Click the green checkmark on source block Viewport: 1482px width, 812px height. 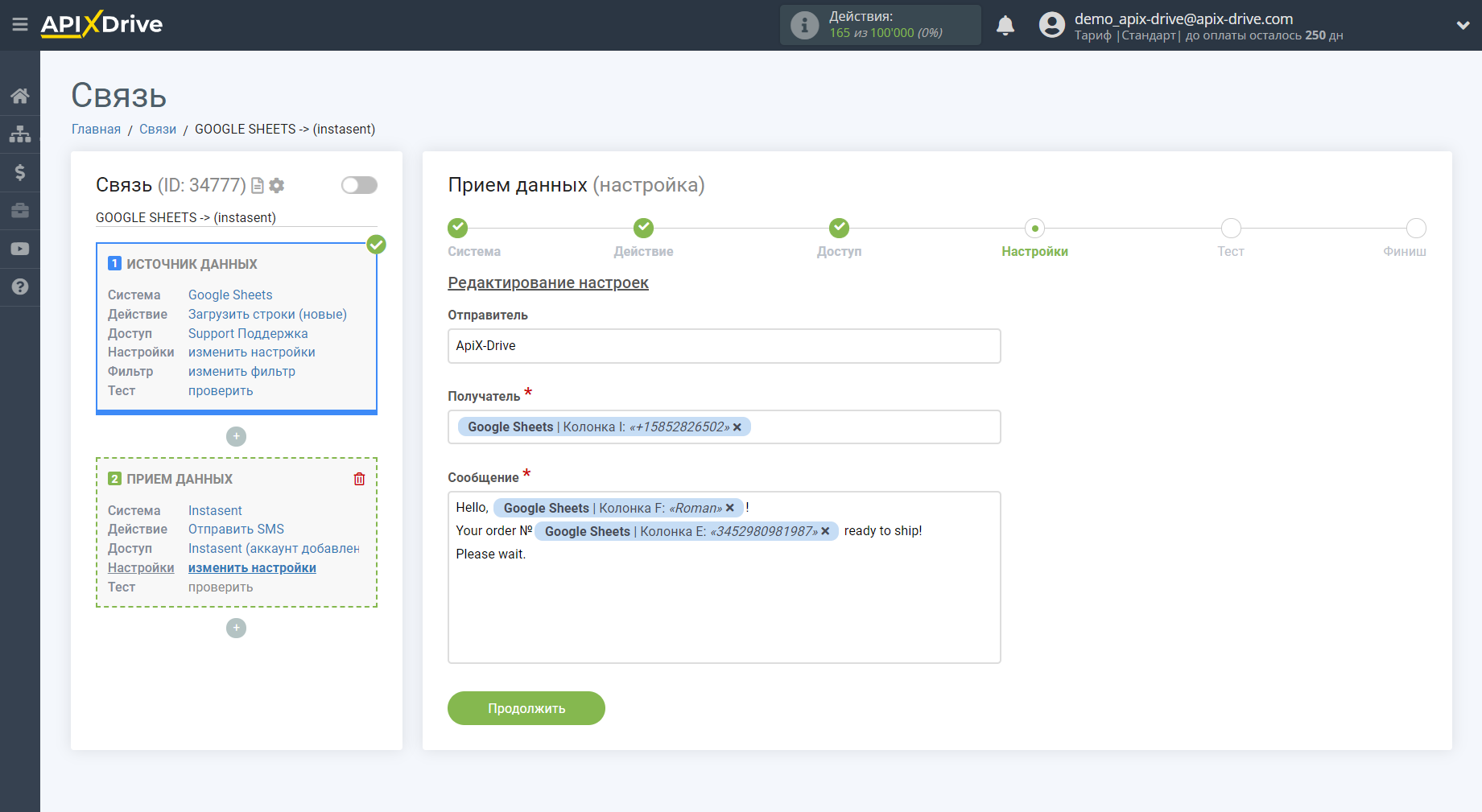pyautogui.click(x=377, y=245)
